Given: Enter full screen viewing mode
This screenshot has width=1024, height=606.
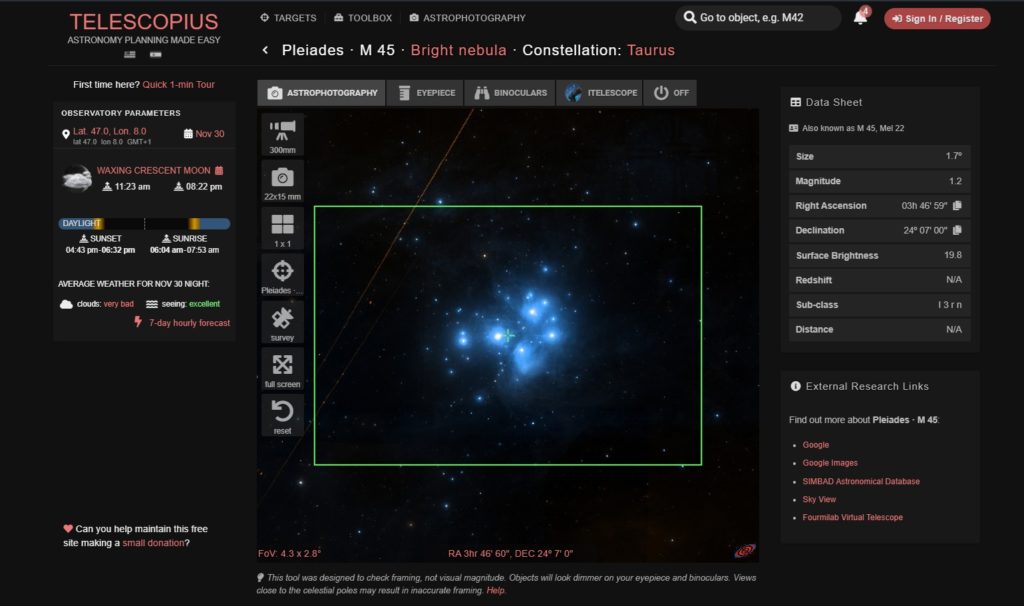Looking at the screenshot, I should (x=281, y=366).
